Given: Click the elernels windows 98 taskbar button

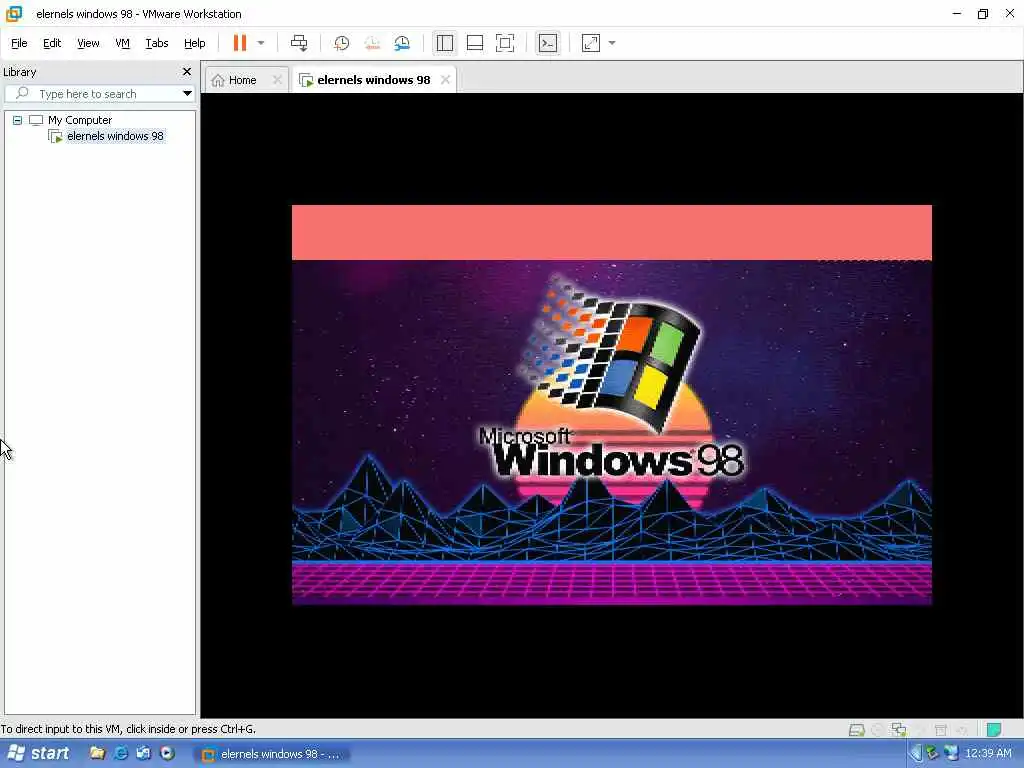Looking at the screenshot, I should coord(272,754).
